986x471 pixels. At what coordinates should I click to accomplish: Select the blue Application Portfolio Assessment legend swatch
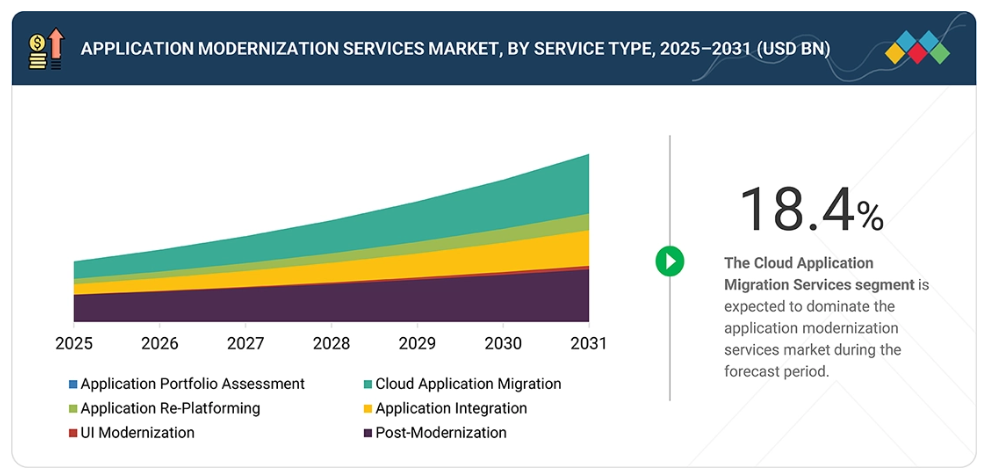point(73,384)
